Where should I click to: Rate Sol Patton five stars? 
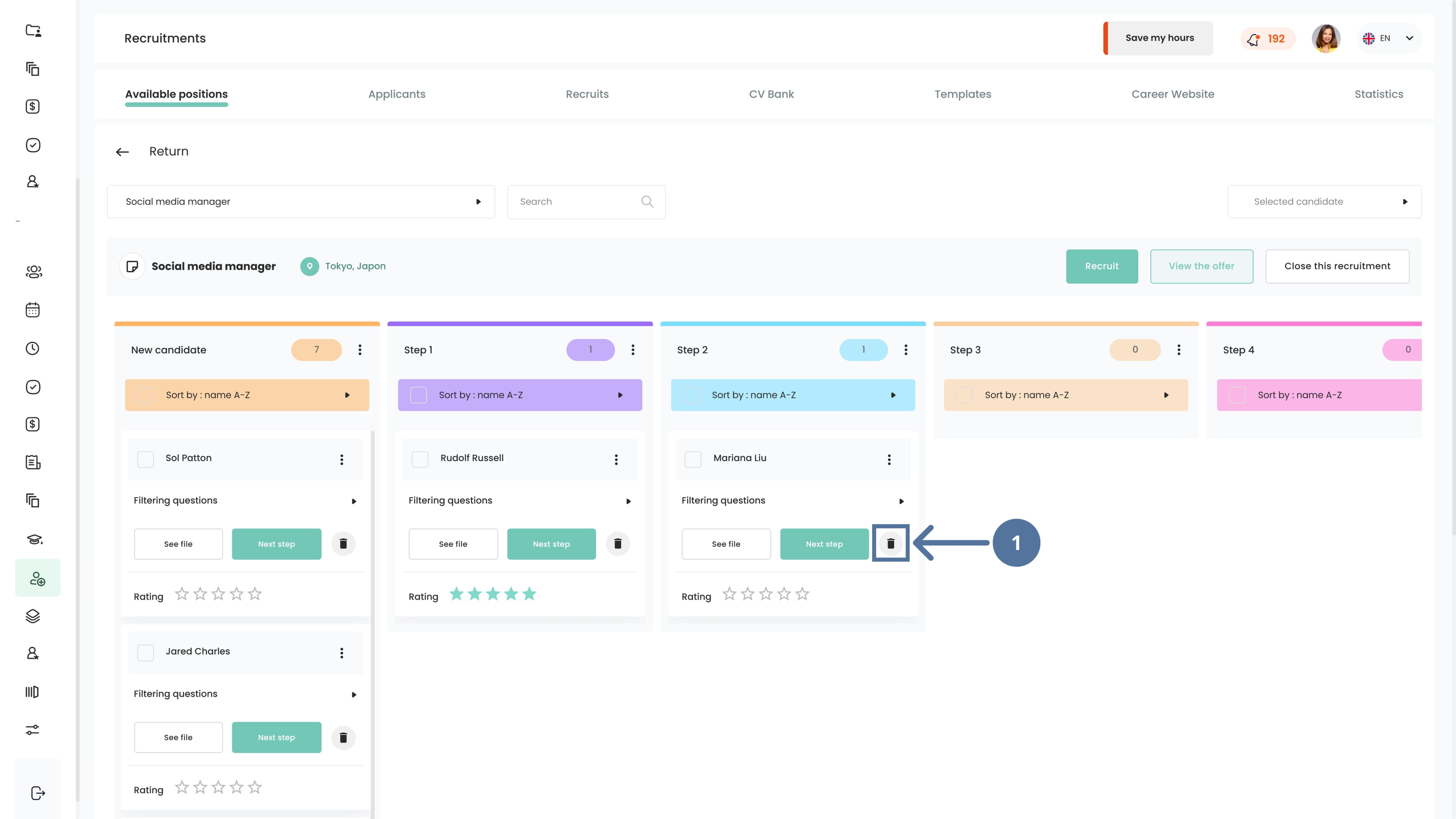(255, 594)
